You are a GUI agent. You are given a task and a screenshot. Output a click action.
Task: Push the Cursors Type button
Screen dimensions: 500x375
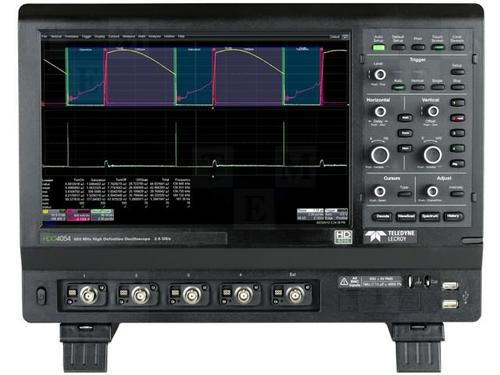pyautogui.click(x=404, y=194)
